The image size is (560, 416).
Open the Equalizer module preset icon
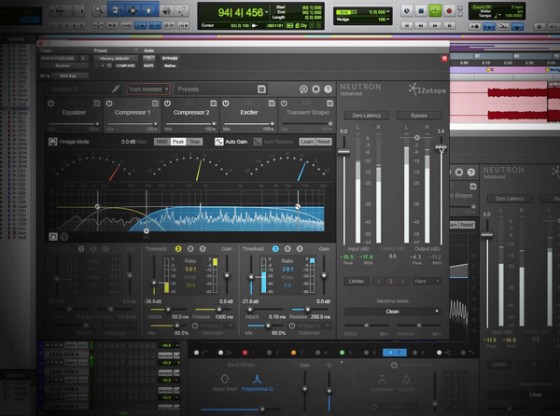(x=97, y=103)
